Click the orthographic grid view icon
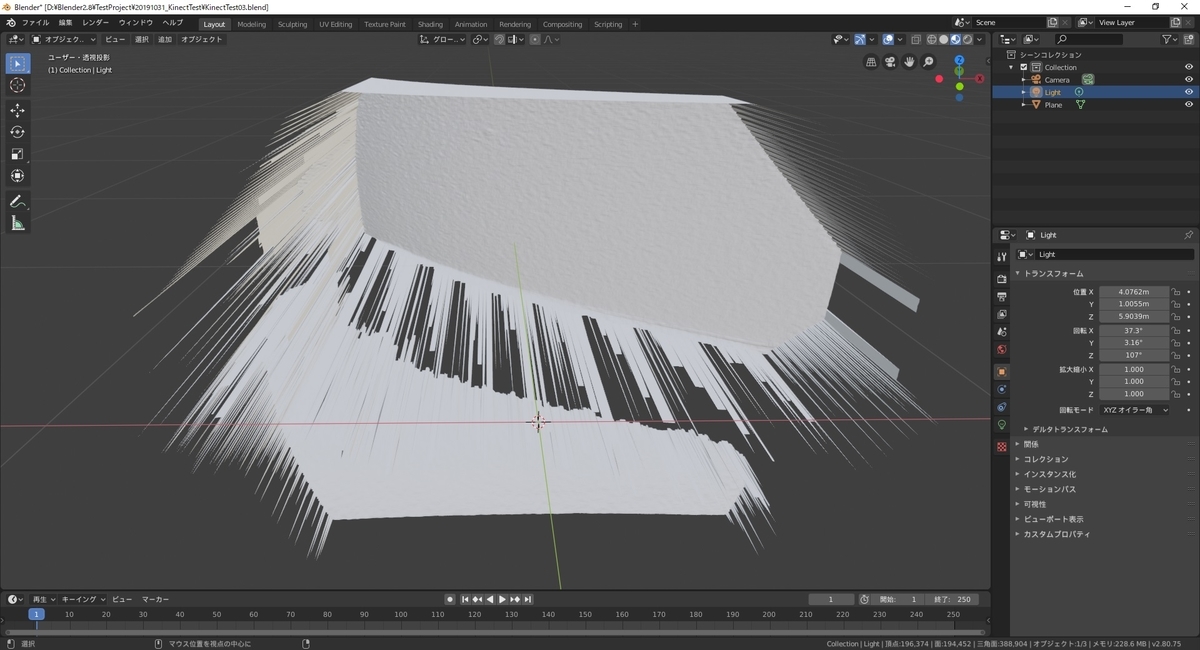Viewport: 1200px width, 650px height. point(871,62)
